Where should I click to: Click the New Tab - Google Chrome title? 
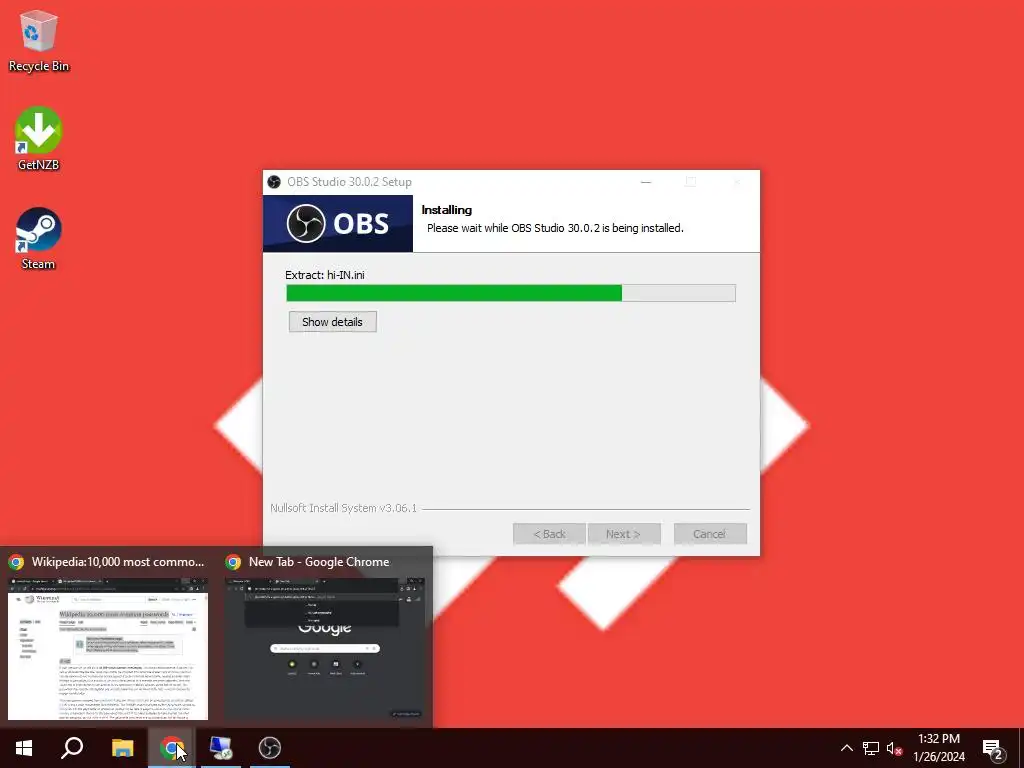tap(319, 562)
